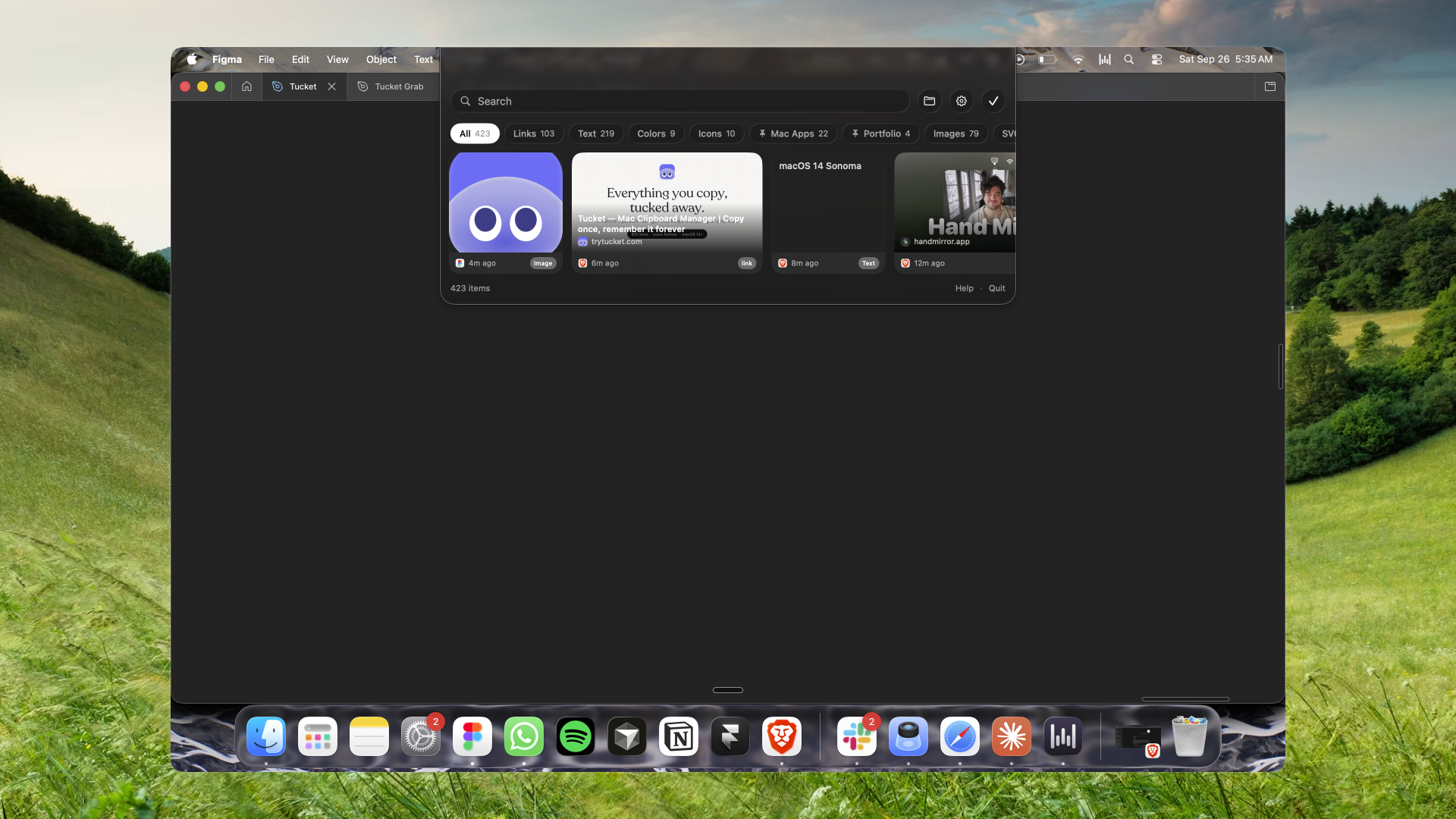This screenshot has width=1456, height=819.
Task: Launch Spotify from the dock
Action: point(576,736)
